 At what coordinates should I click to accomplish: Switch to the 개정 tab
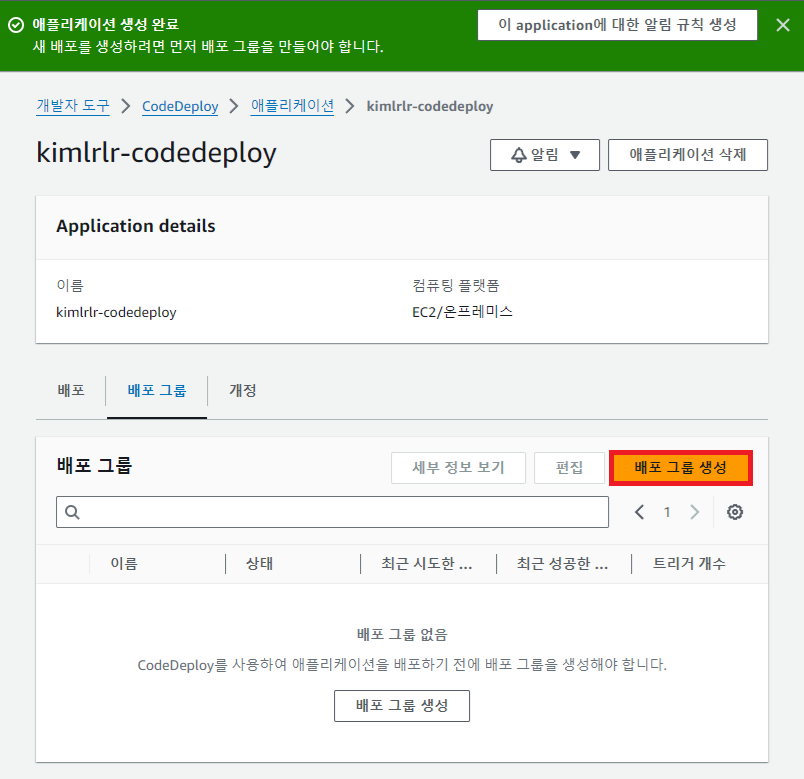click(242, 390)
